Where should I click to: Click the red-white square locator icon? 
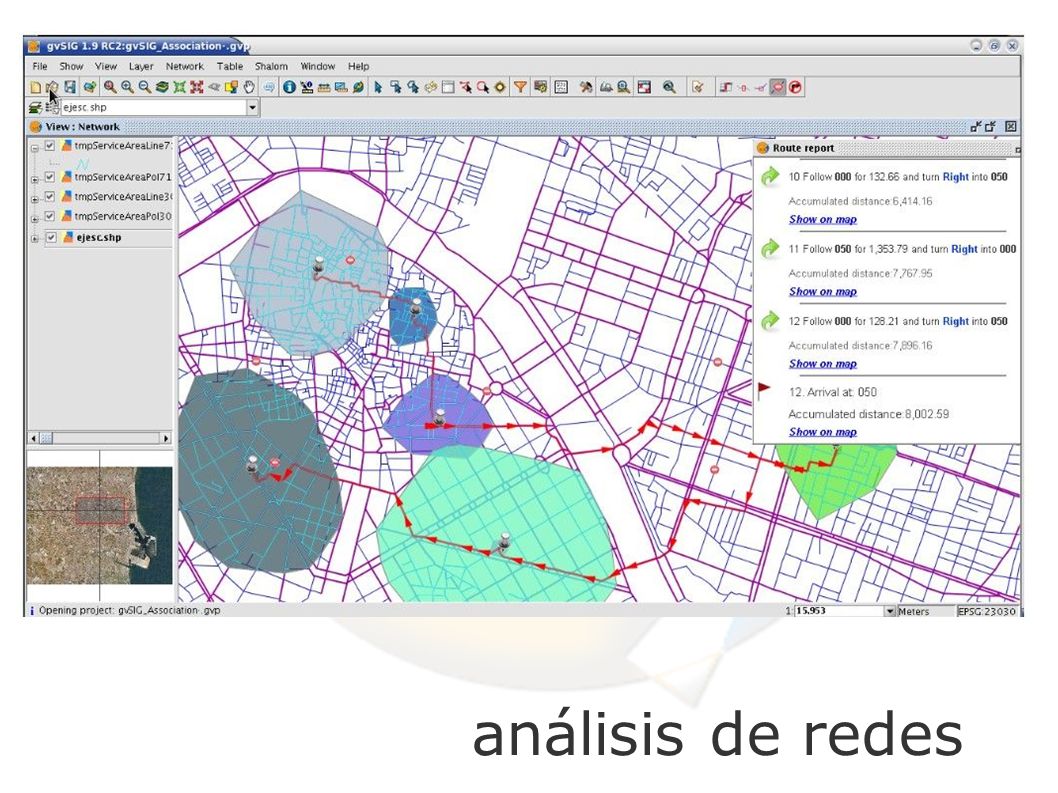coord(644,87)
